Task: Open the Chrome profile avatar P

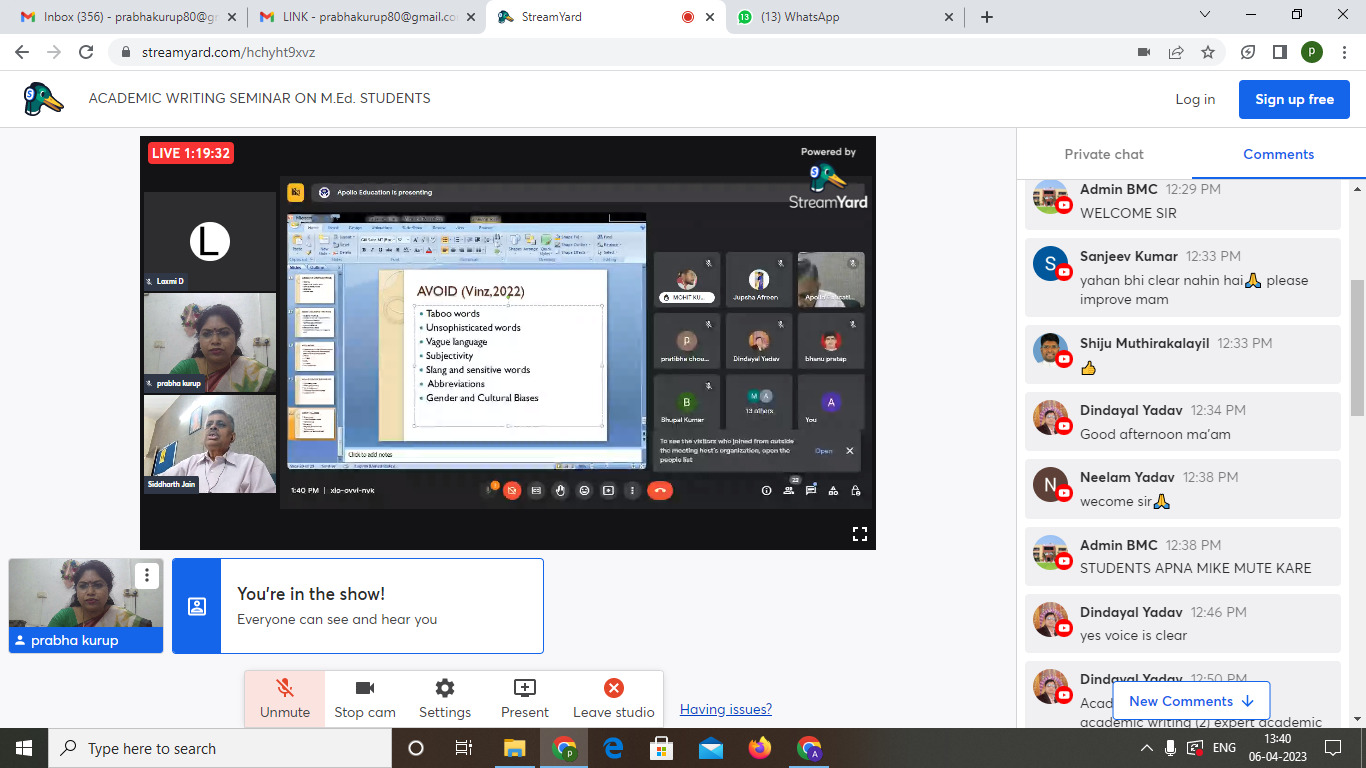Action: (x=1312, y=52)
